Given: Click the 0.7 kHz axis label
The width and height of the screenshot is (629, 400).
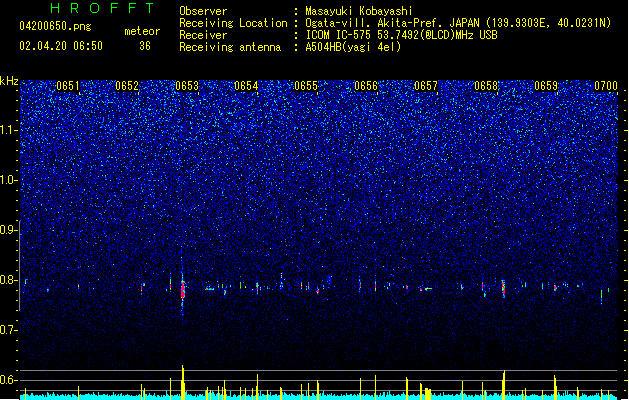Looking at the screenshot, I should click(x=9, y=330).
